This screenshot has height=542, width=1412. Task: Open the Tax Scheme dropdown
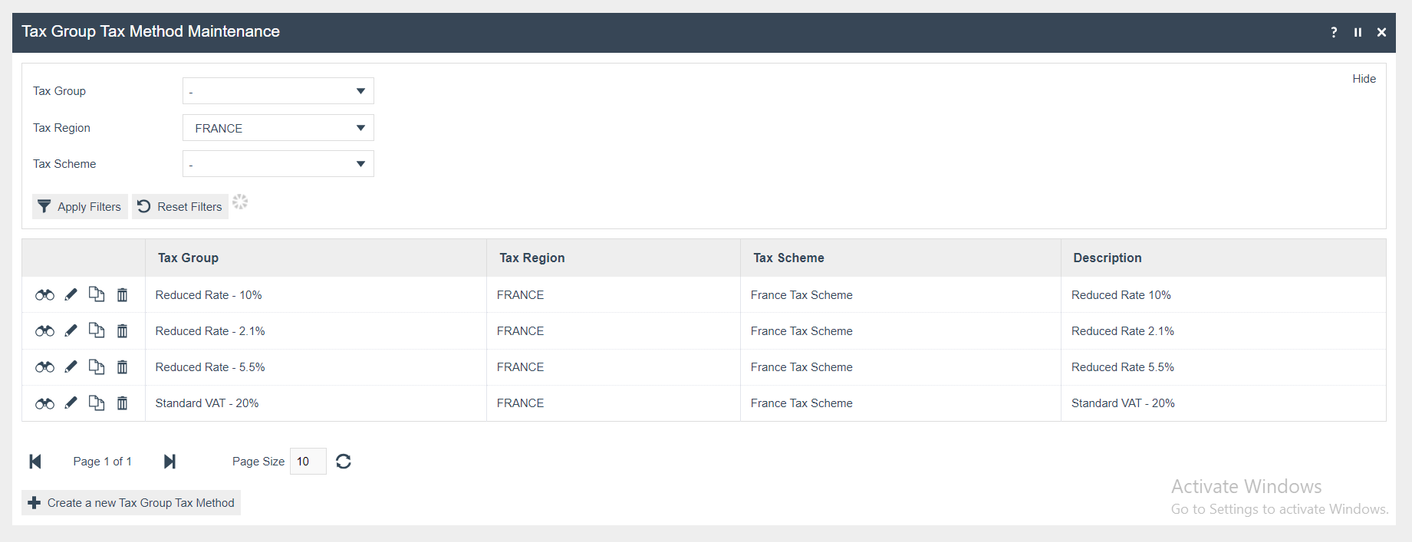click(278, 164)
